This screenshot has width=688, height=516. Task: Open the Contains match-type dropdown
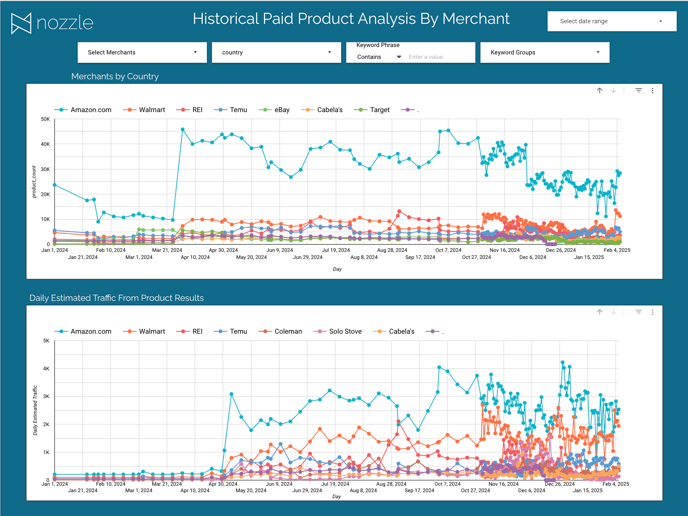pyautogui.click(x=379, y=57)
